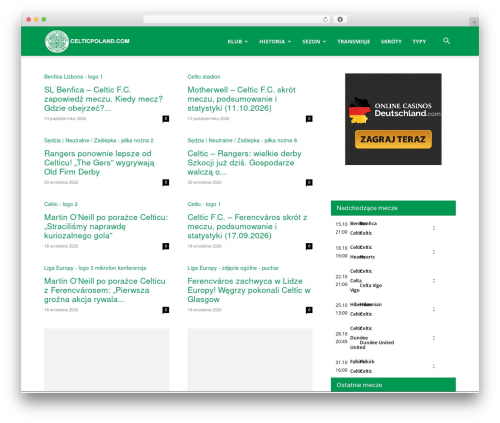This screenshot has height=423, width=500.
Task: Open comments bubble for SL Benfica article
Action: 166,119
